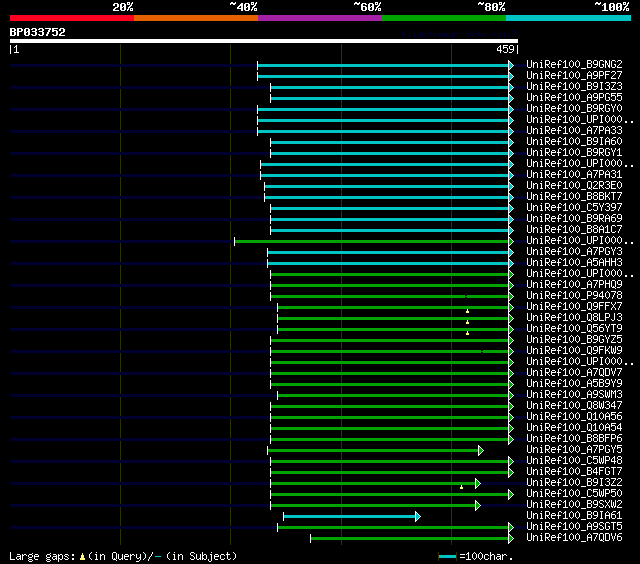Select the UniRef100_A9SGT5 label

pos(574,527)
